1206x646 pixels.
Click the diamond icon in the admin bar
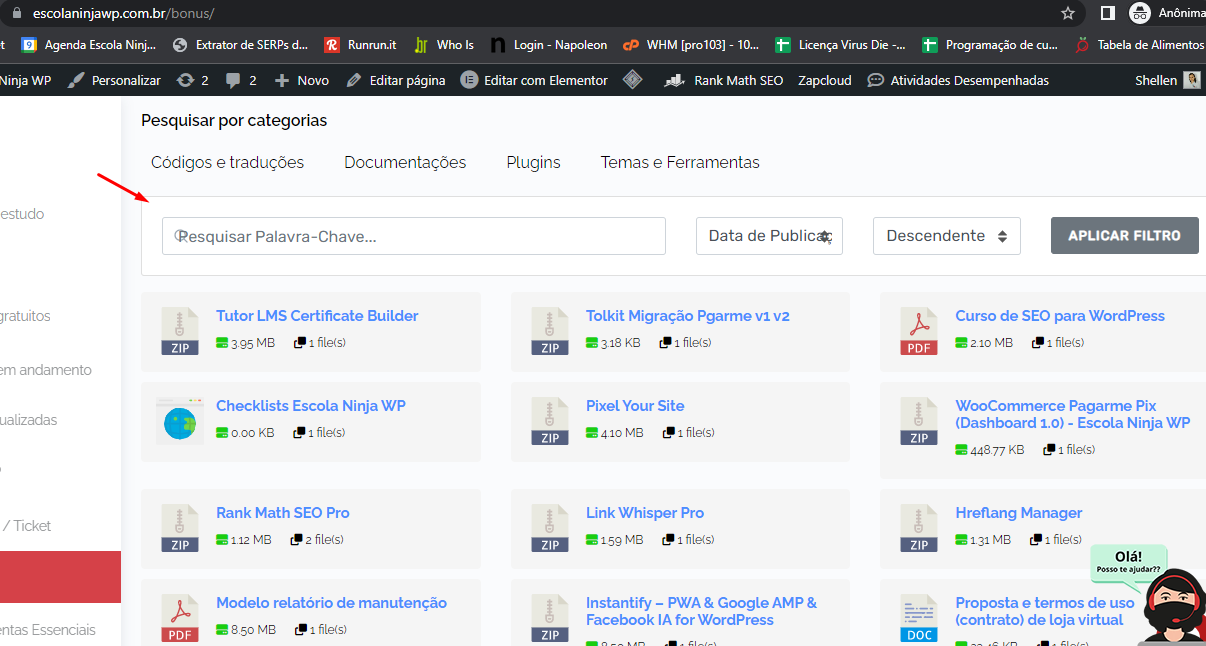[x=632, y=80]
